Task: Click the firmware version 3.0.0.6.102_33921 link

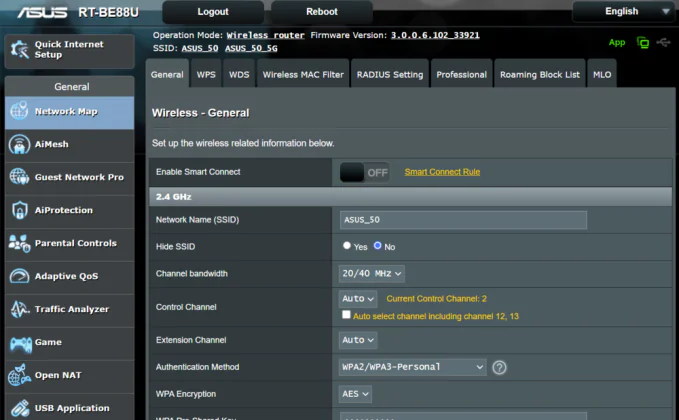Action: pyautogui.click(x=435, y=35)
